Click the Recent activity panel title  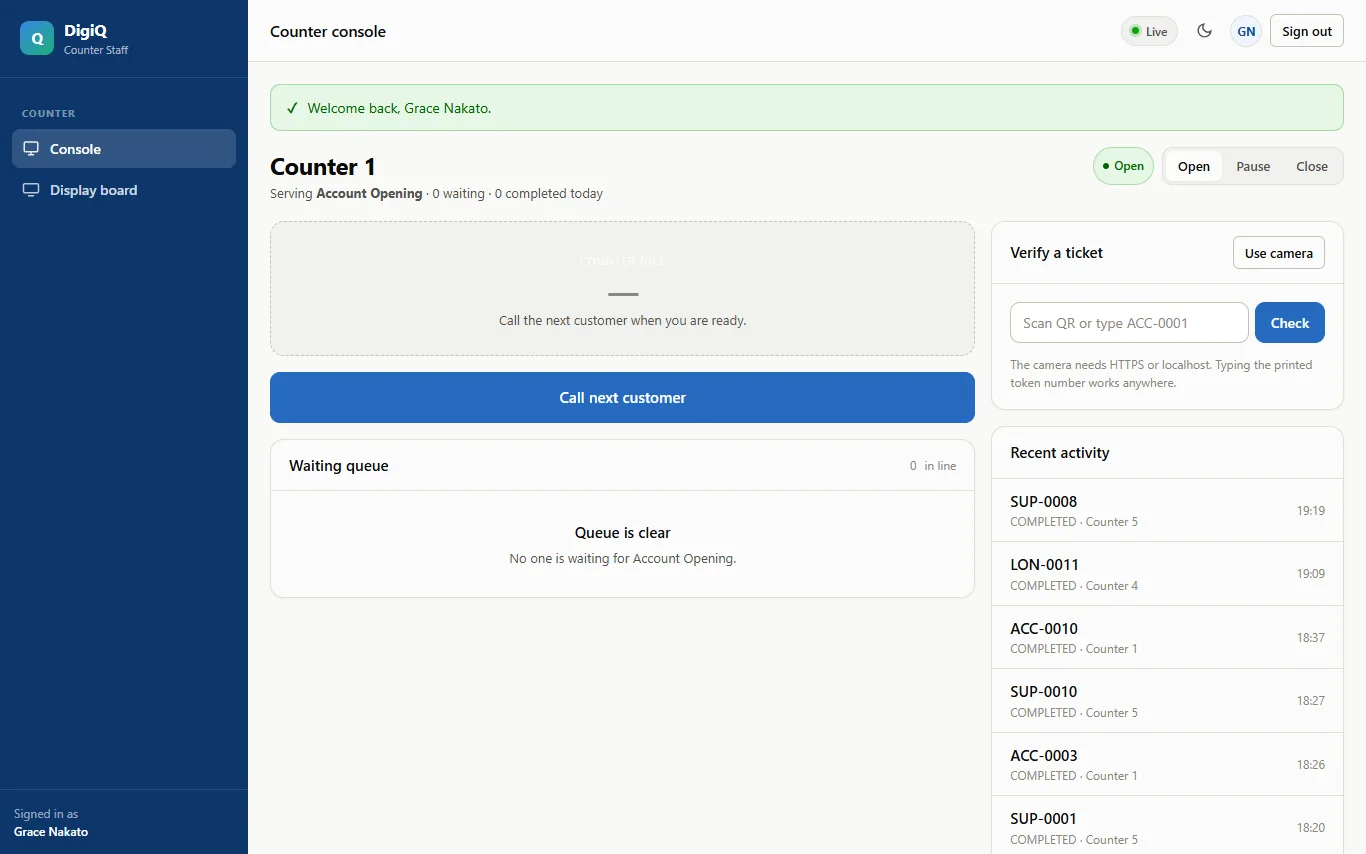pyautogui.click(x=1060, y=453)
